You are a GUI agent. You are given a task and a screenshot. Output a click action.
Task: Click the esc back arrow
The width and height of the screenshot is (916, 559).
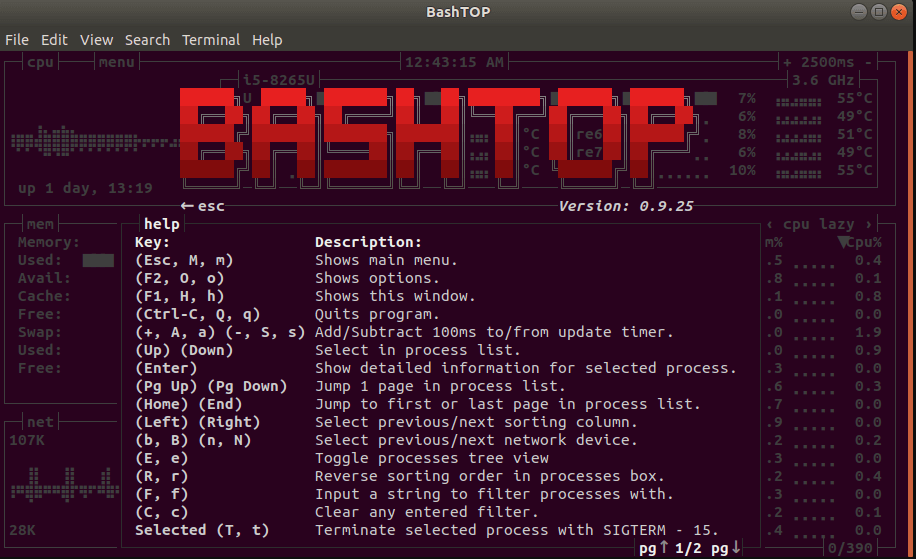tap(203, 206)
